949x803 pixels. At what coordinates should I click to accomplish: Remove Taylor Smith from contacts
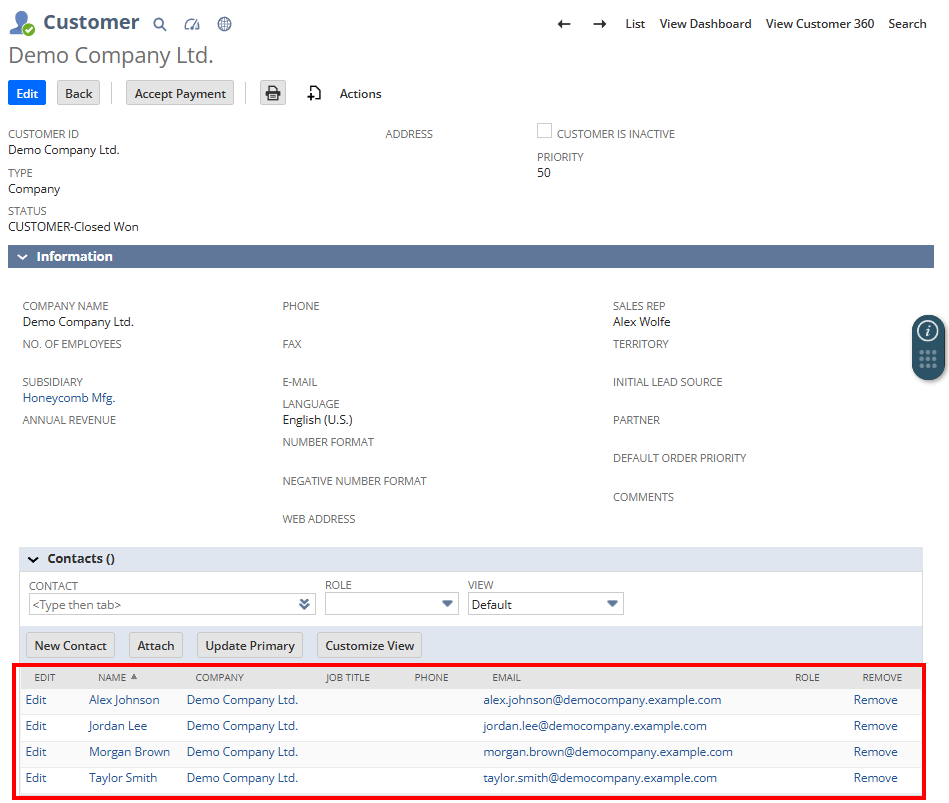pos(875,778)
